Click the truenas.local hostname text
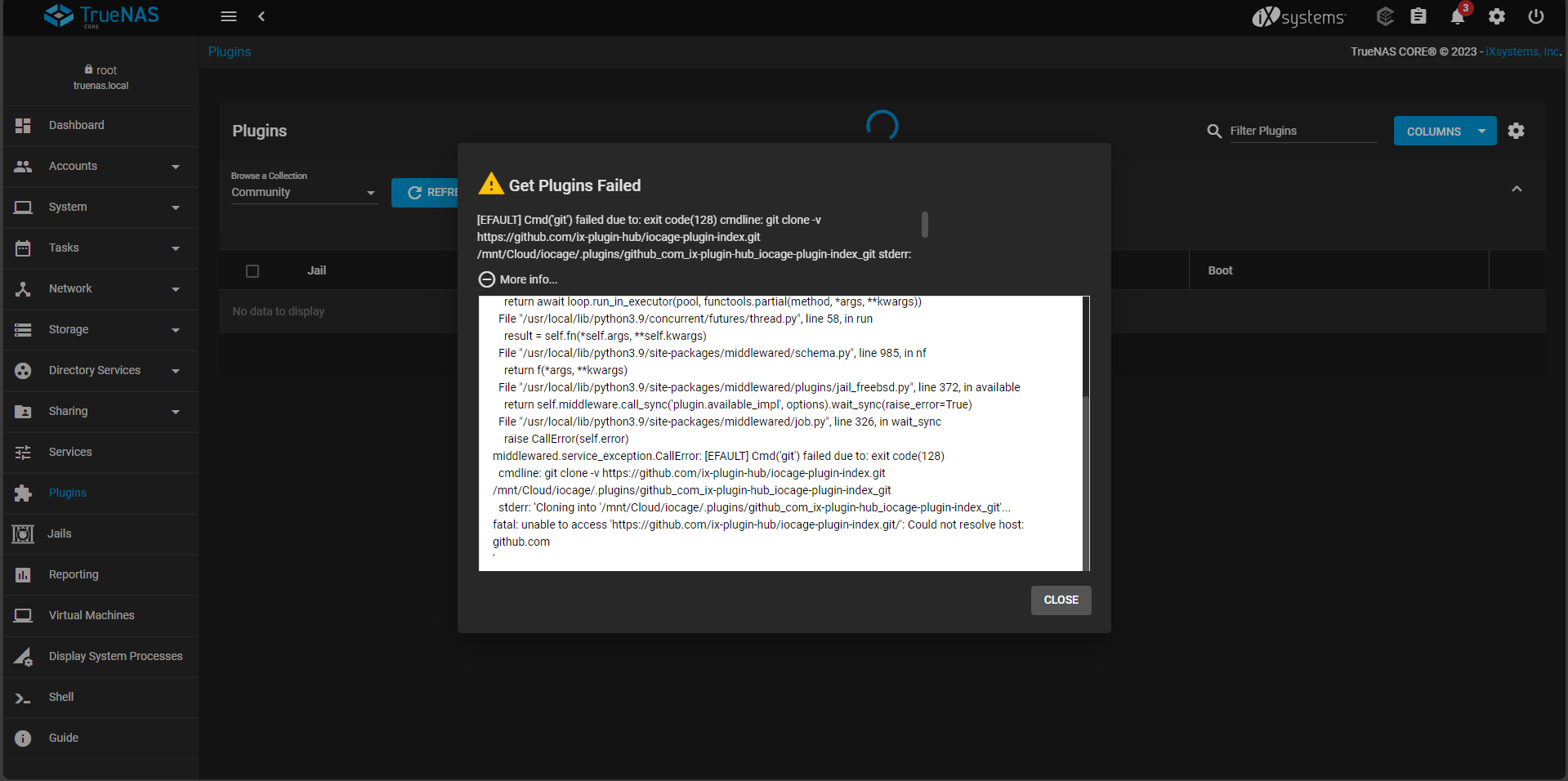 (x=101, y=86)
